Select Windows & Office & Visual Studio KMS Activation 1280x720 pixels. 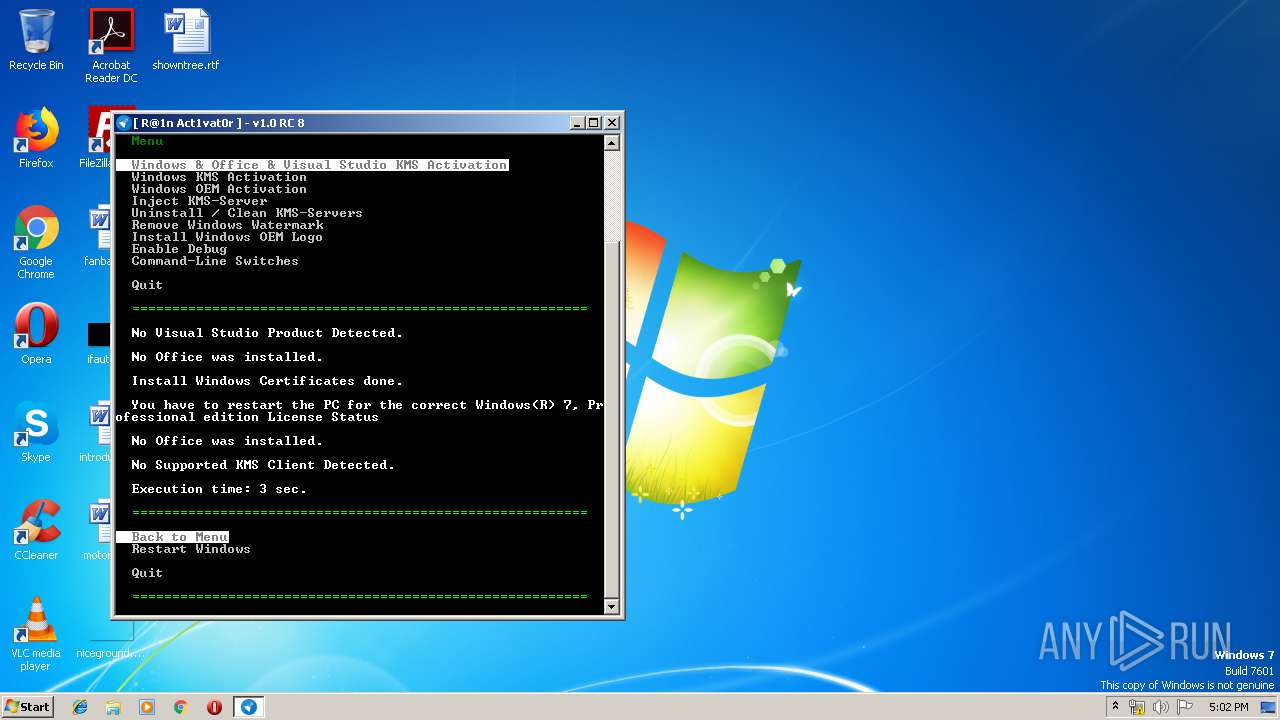(x=312, y=165)
